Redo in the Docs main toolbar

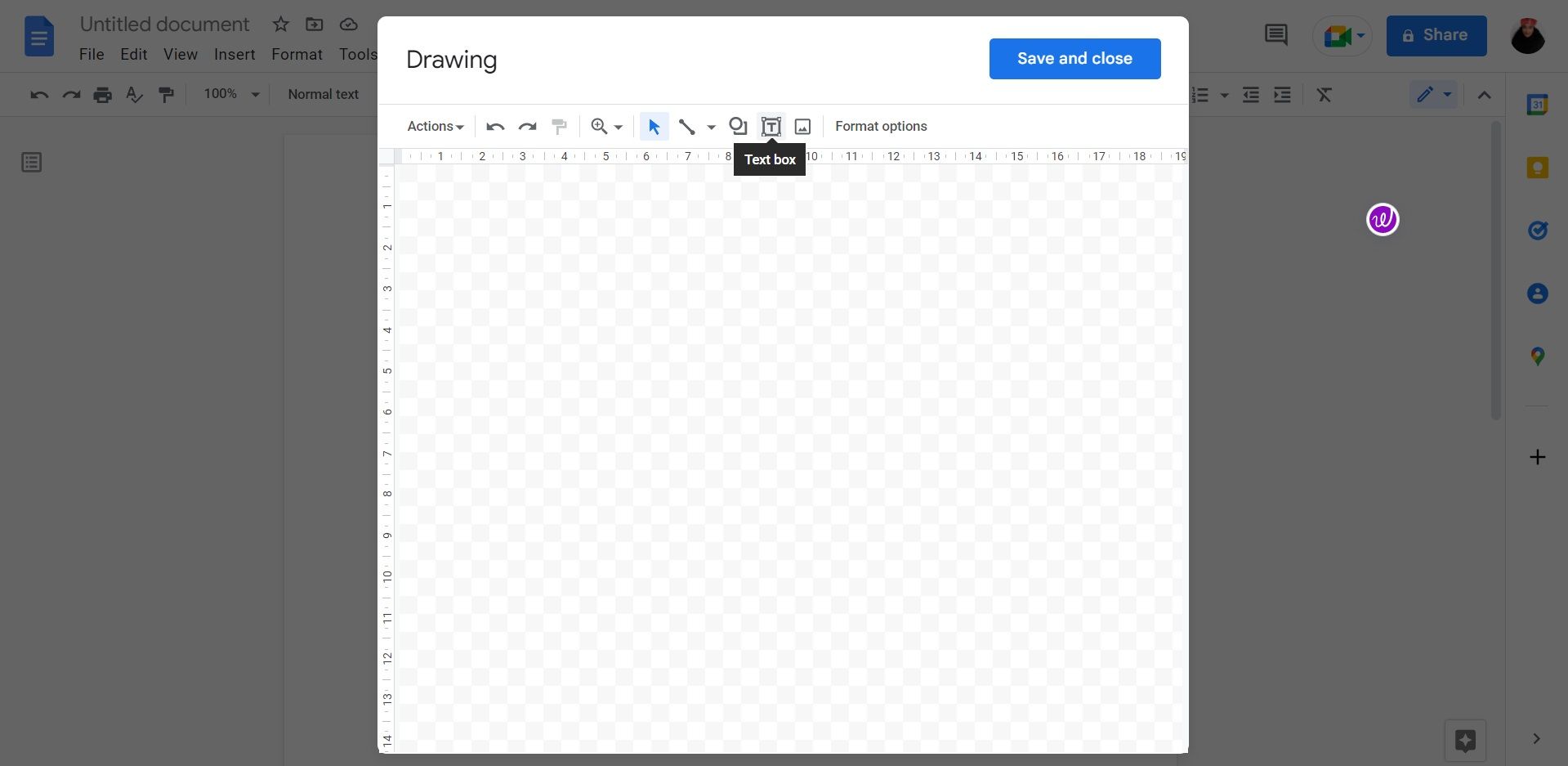click(71, 95)
